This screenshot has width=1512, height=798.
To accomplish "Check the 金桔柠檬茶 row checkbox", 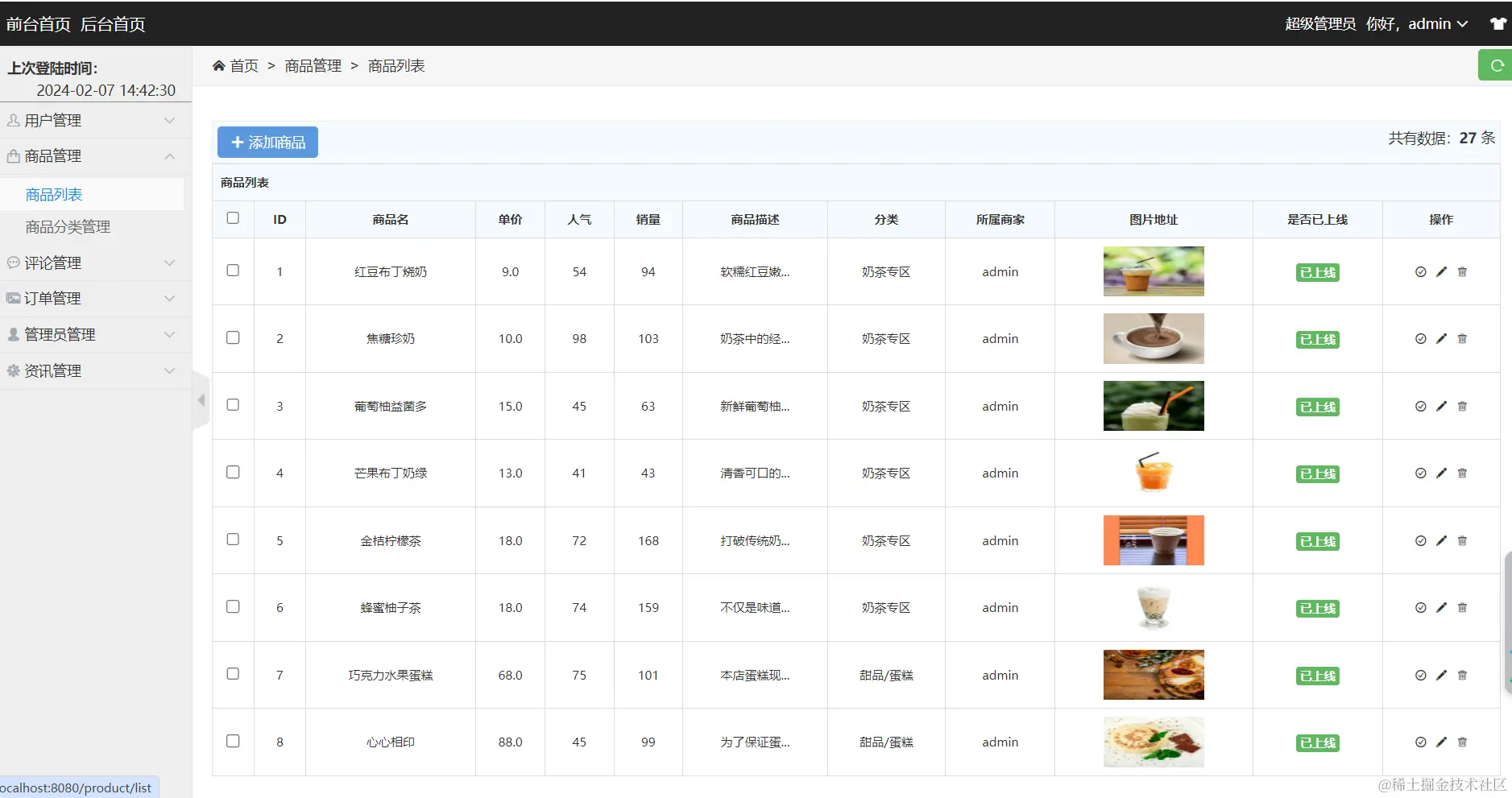I will tap(233, 540).
